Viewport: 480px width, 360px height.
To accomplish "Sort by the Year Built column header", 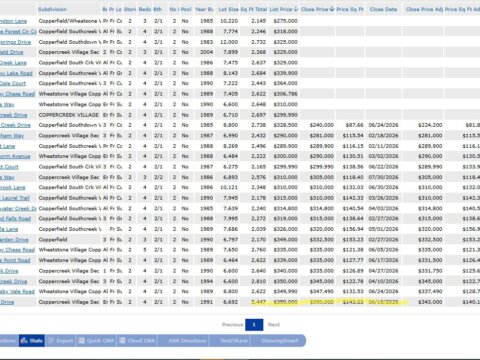I will pos(204,9).
